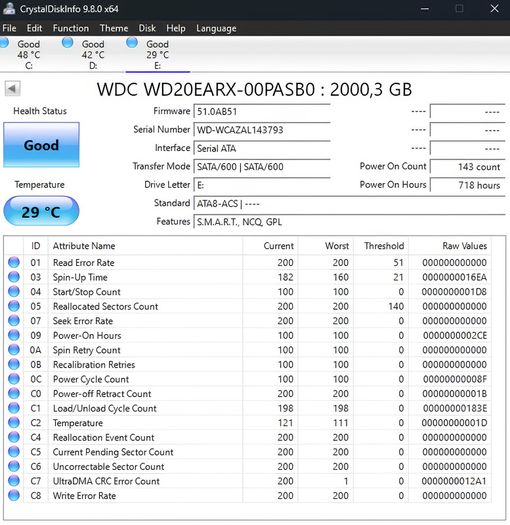Click the Firmware value field

click(x=262, y=111)
